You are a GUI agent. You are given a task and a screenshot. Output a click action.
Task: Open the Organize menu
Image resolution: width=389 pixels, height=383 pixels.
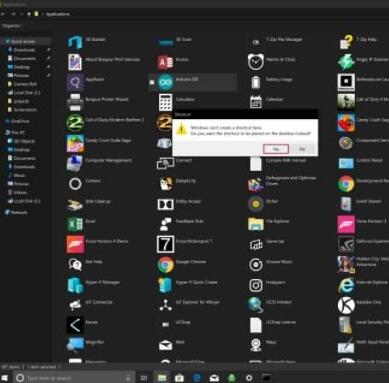tap(11, 26)
